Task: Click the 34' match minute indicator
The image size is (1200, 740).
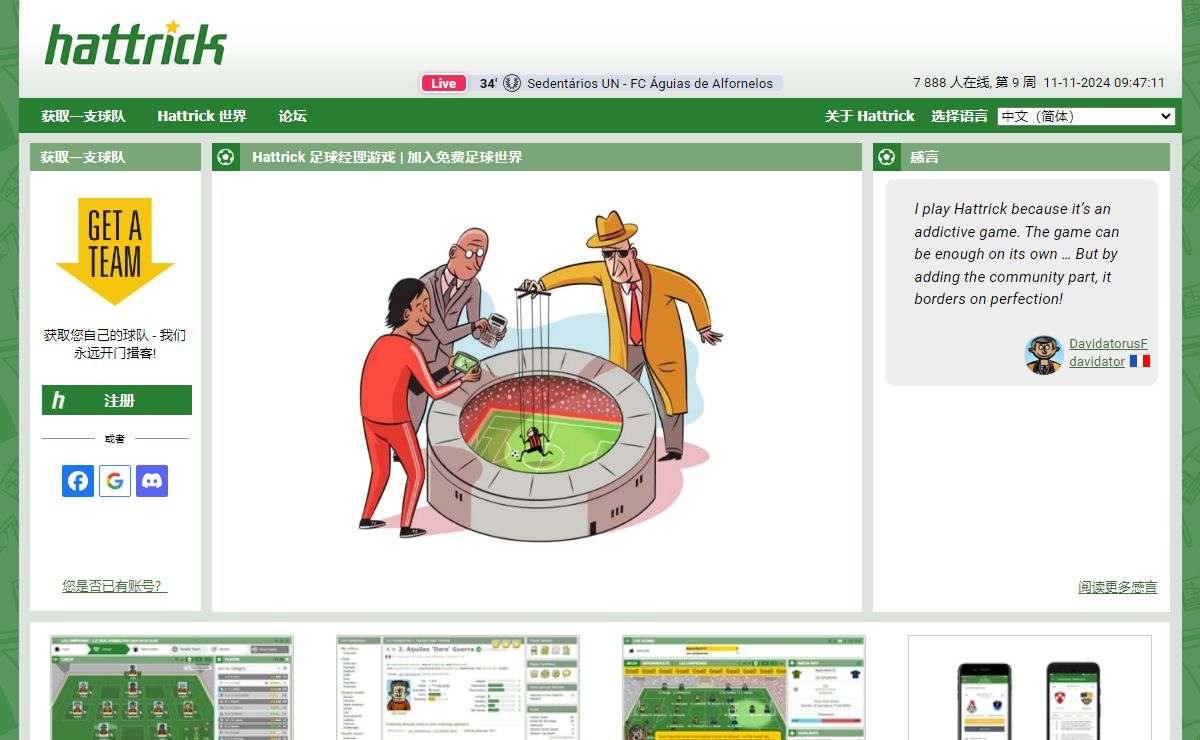Action: tap(488, 84)
